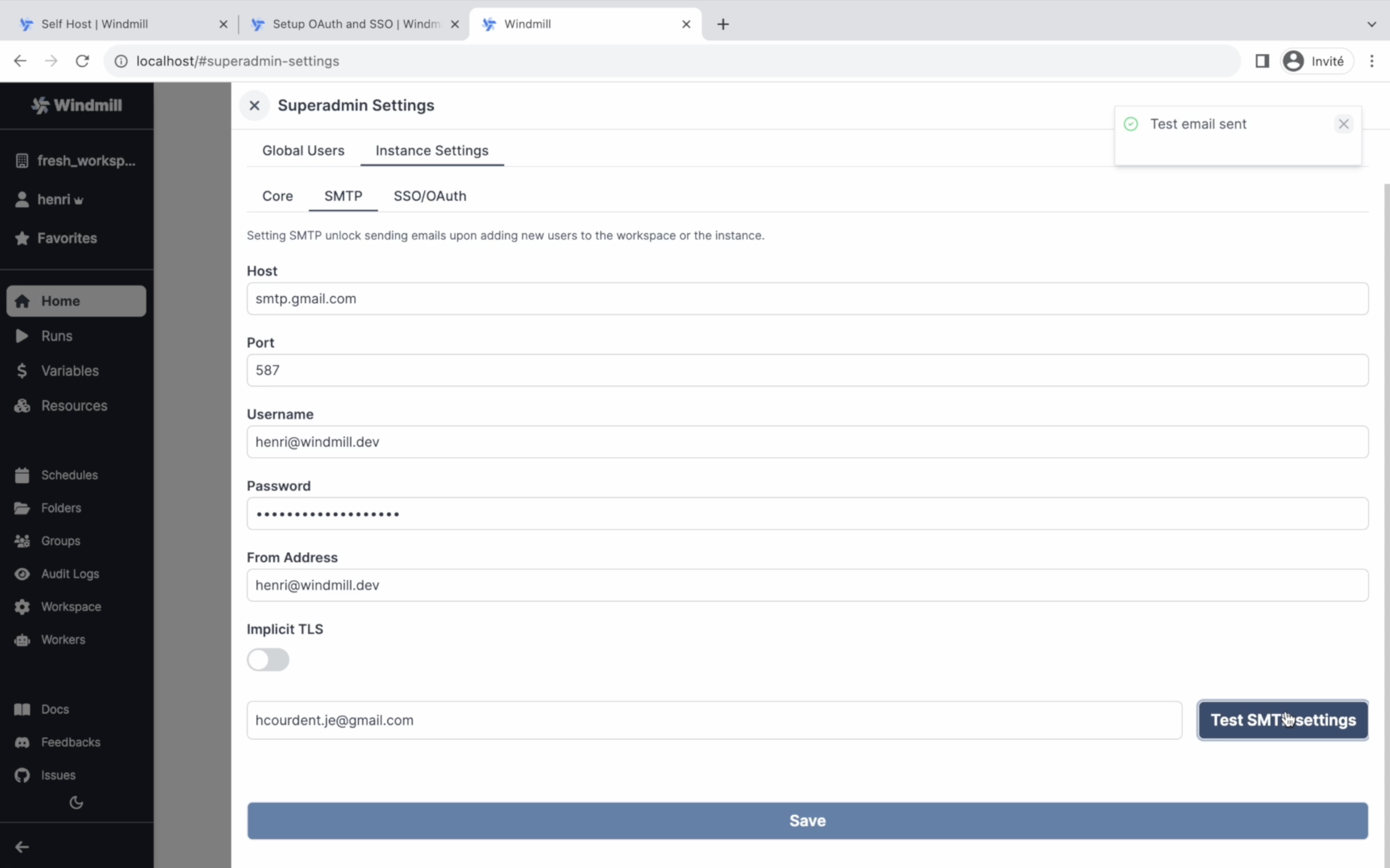Dismiss the Test email sent notification
Viewport: 1390px width, 868px height.
point(1344,124)
